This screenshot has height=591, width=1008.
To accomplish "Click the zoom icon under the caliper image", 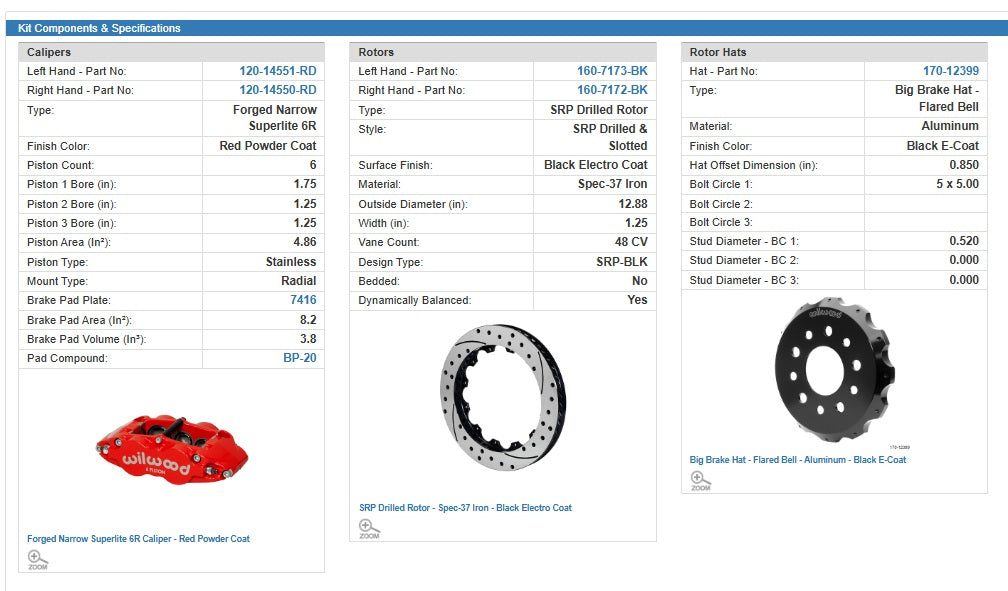I will [x=37, y=559].
